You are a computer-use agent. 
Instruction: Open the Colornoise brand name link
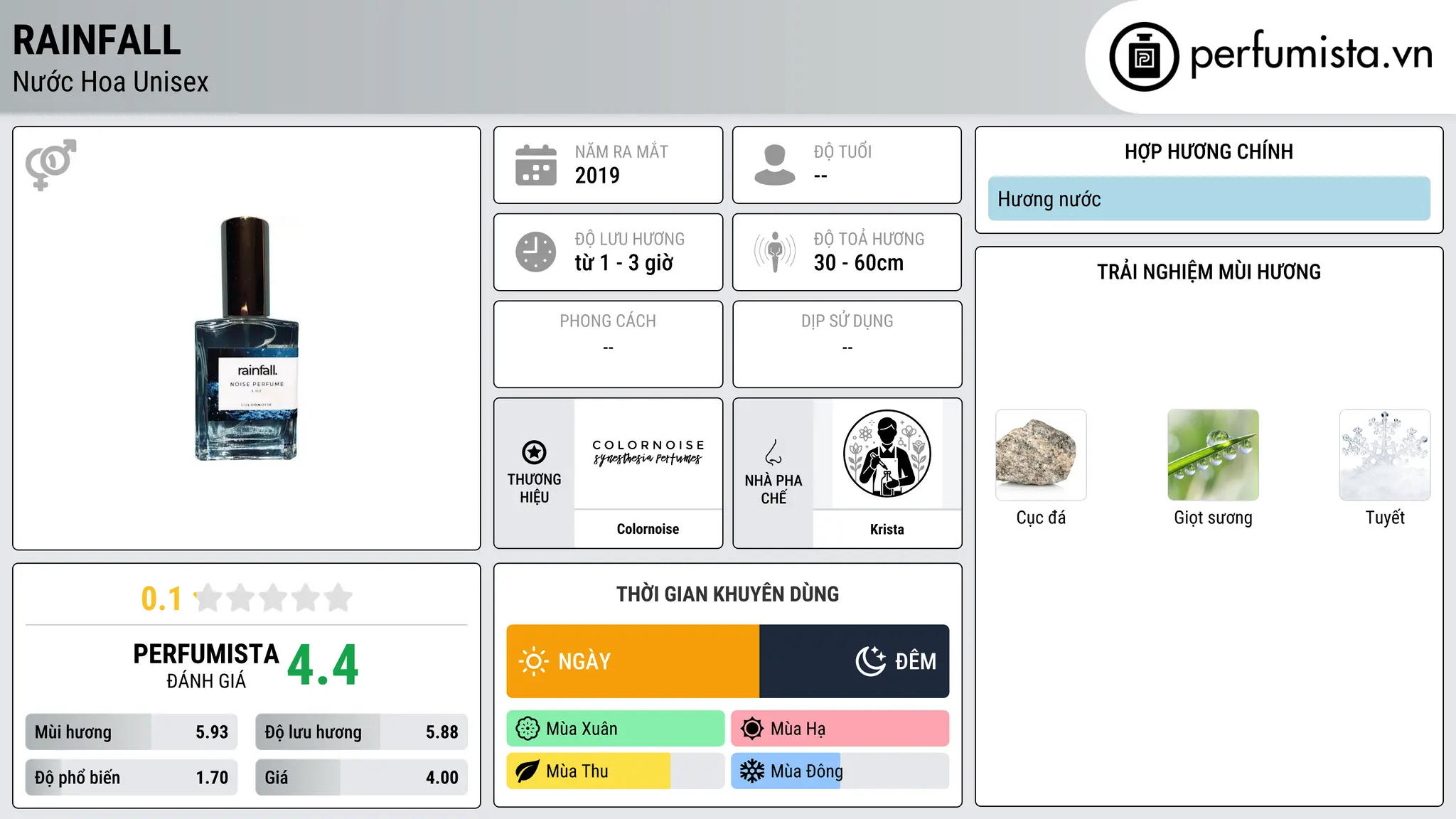[x=648, y=529]
